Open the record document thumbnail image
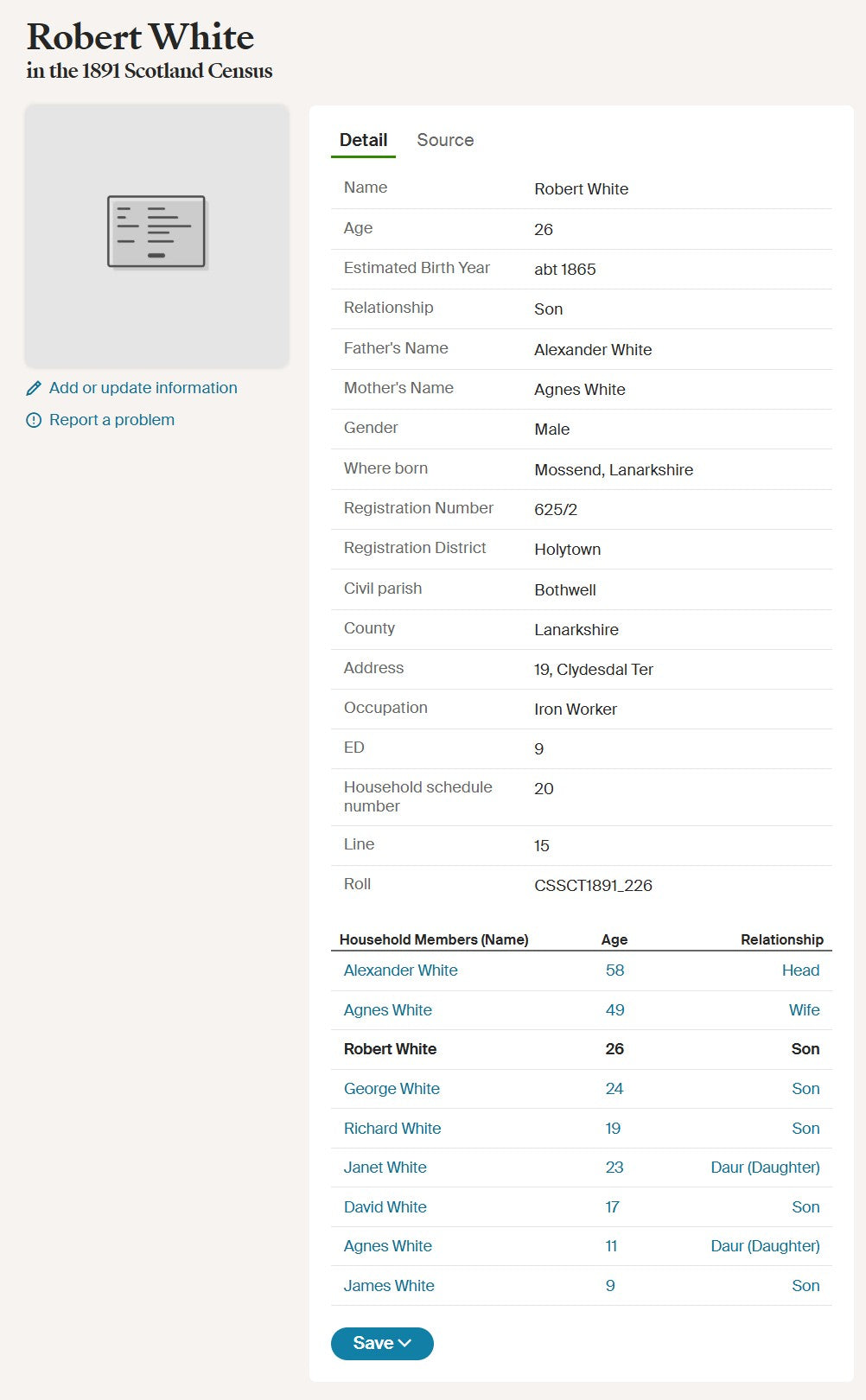The image size is (866, 1400). point(156,236)
